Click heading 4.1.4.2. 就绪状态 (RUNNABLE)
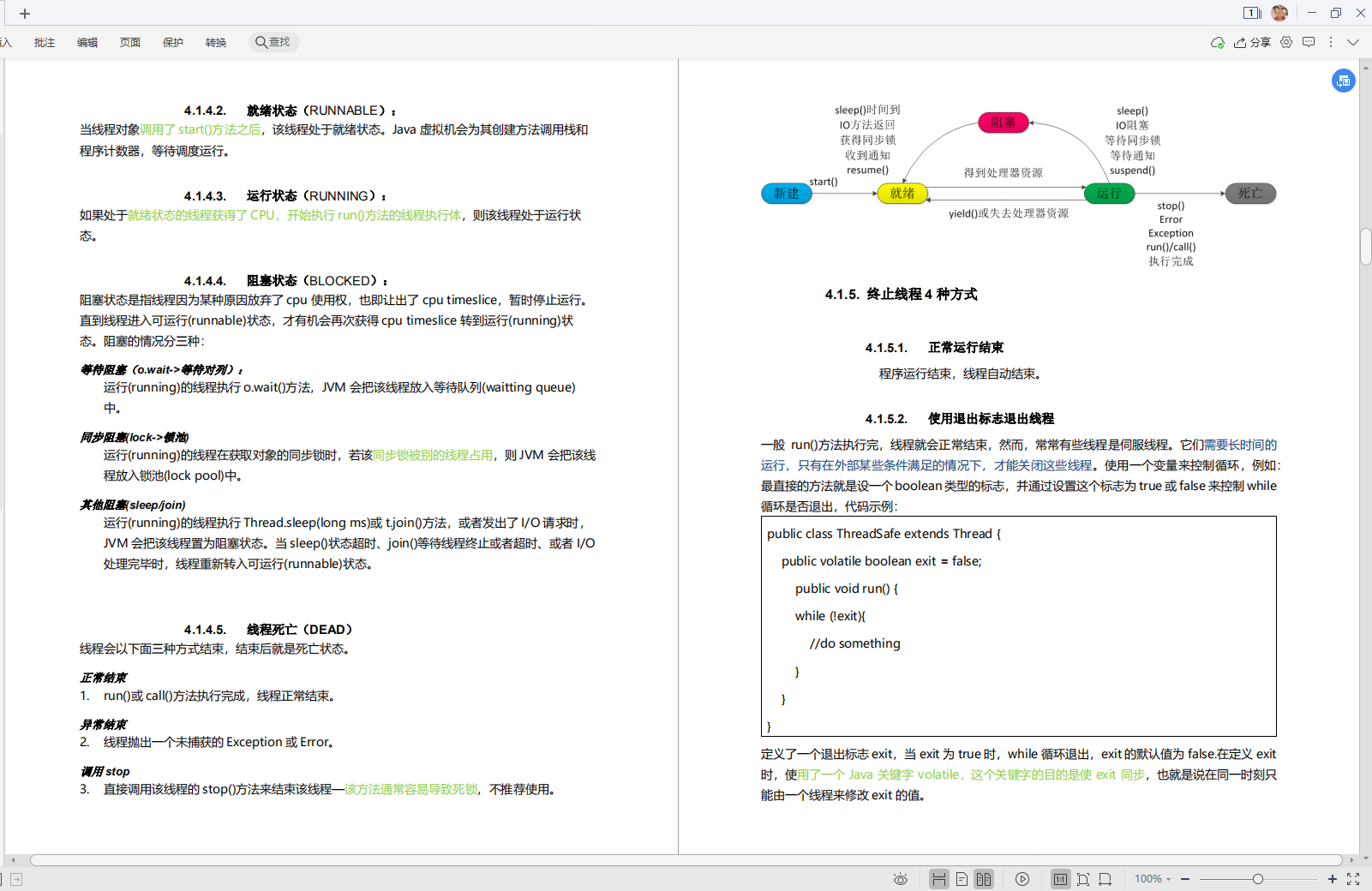Screen dimensions: 1372x891 pyautogui.click(x=291, y=111)
